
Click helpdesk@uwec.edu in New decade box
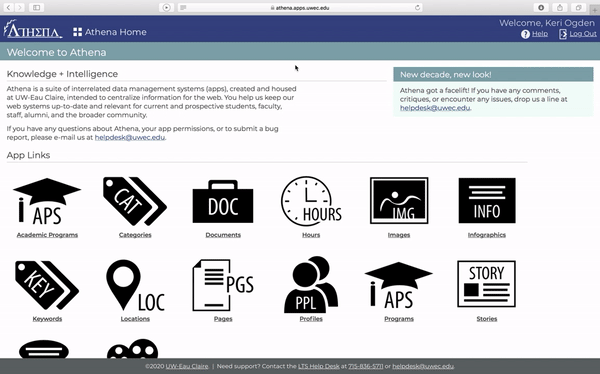pos(435,108)
